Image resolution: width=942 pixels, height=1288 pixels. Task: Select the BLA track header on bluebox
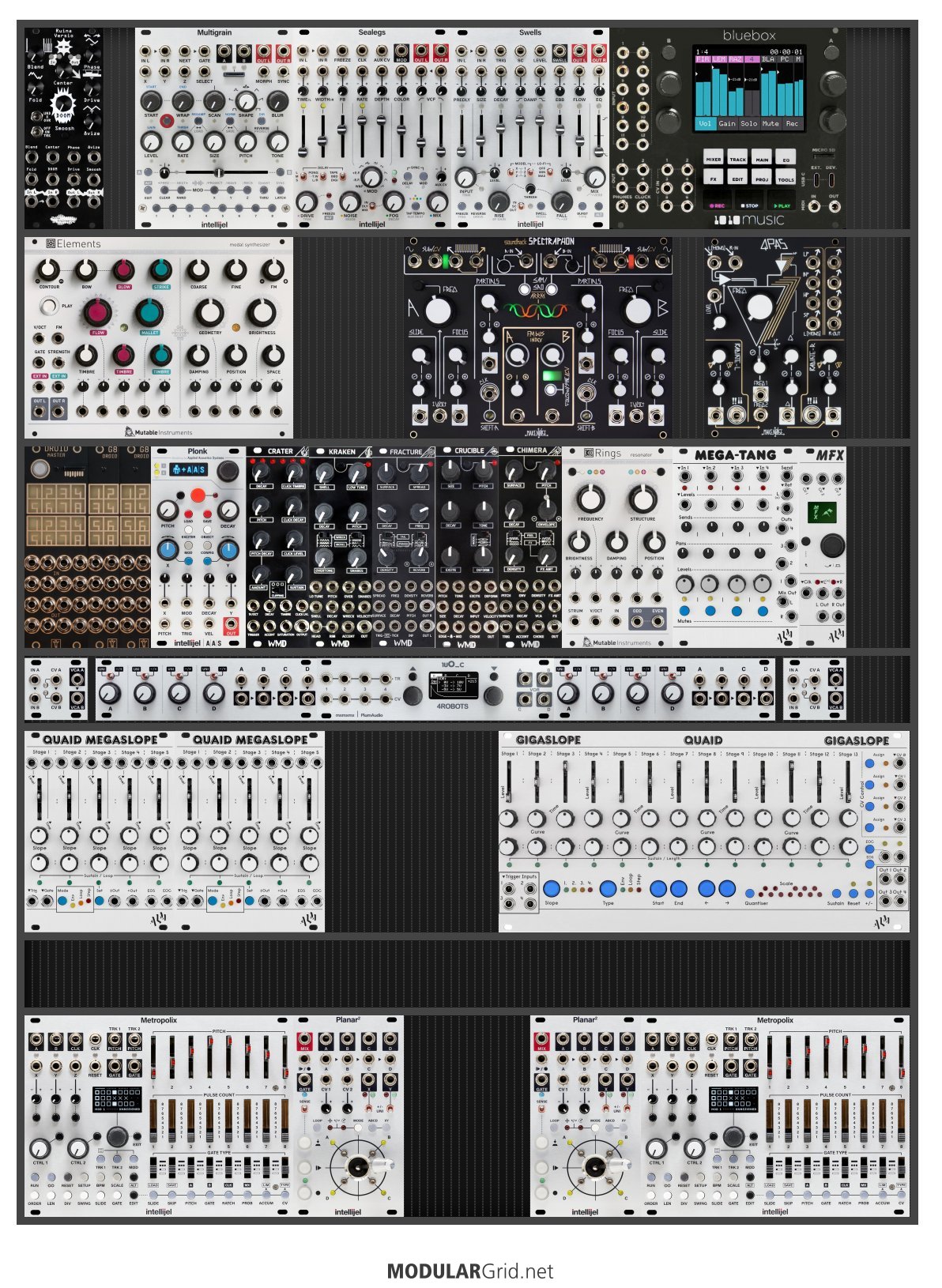(x=768, y=59)
